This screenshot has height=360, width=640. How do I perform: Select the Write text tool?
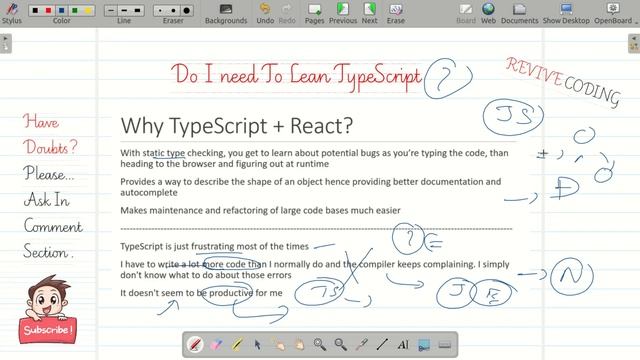pos(403,344)
